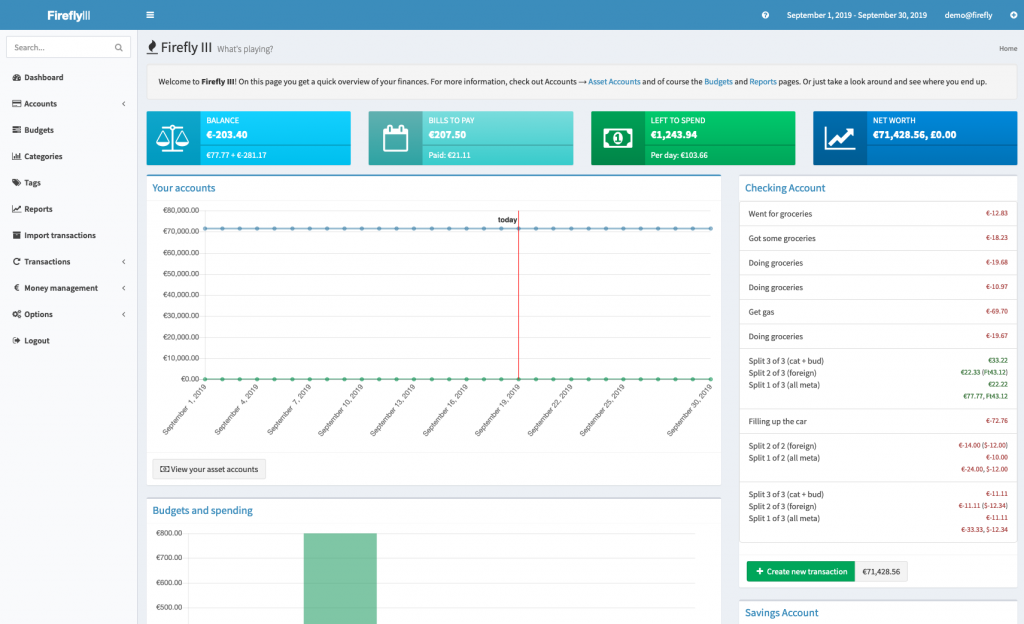Image resolution: width=1024 pixels, height=624 pixels.
Task: Click the Create new transaction button
Action: pos(800,571)
